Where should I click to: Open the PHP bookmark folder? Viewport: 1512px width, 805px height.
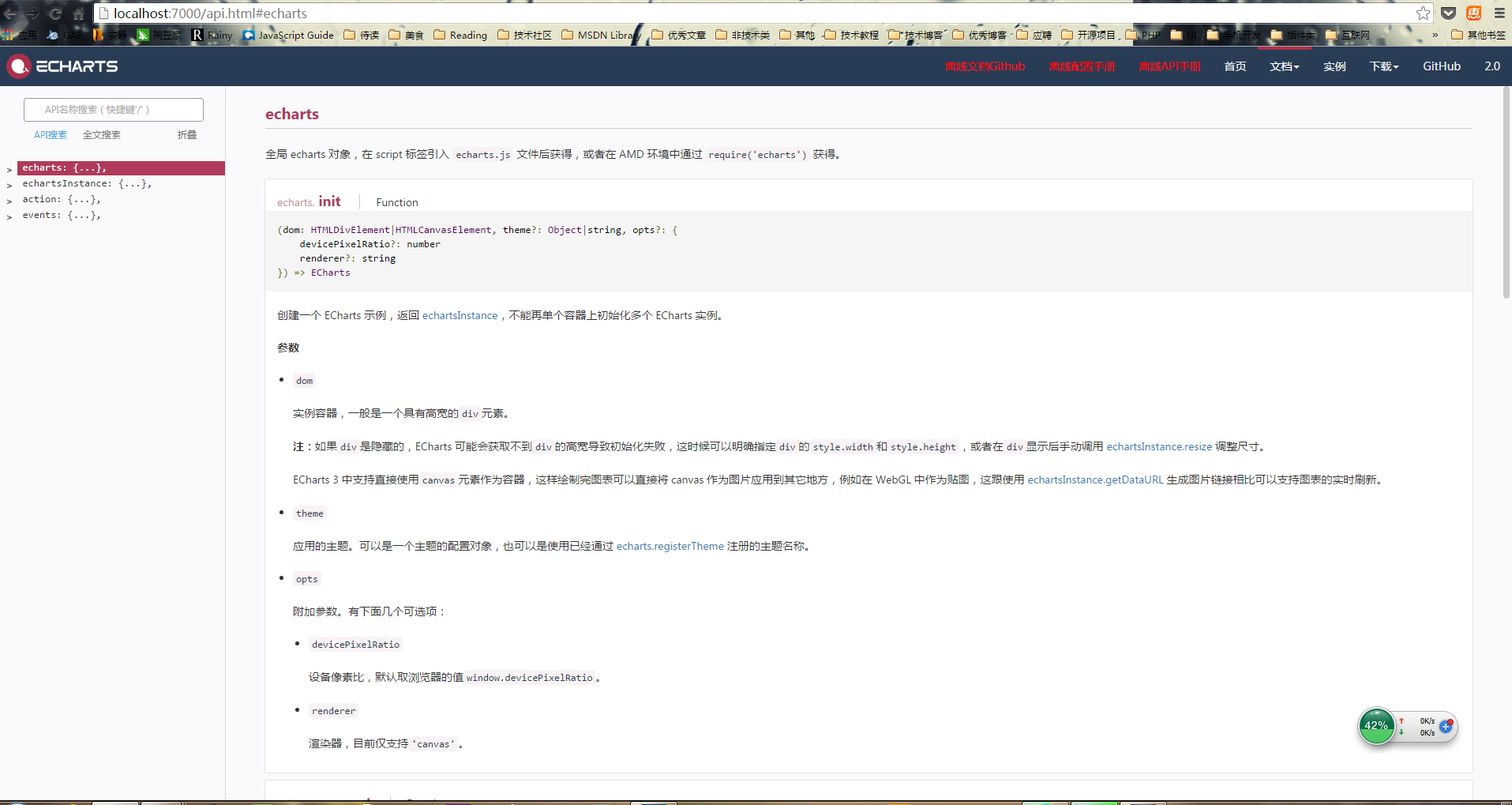tap(1142, 35)
